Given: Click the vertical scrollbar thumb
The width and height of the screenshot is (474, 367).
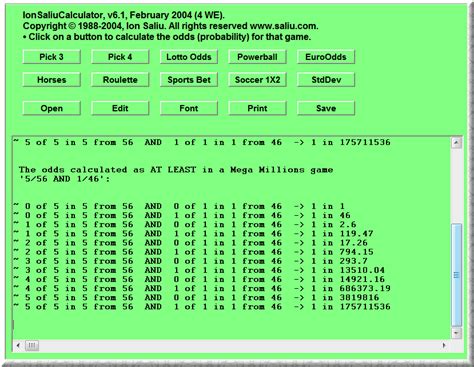Looking at the screenshot, I should pos(456,275).
